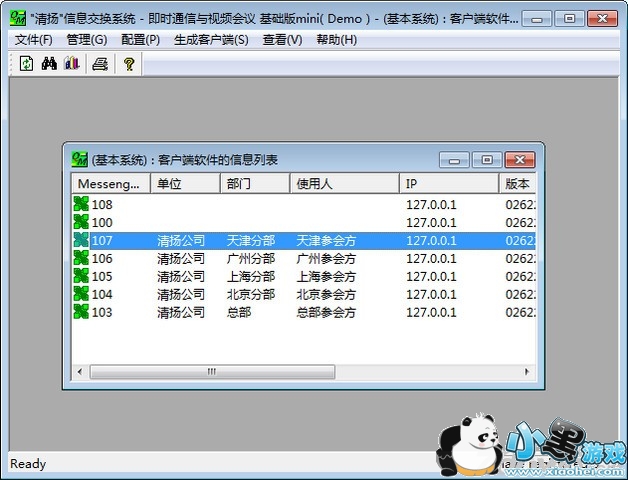The image size is (628, 480).
Task: Click 广州参会方 user cell
Action: tap(326, 258)
